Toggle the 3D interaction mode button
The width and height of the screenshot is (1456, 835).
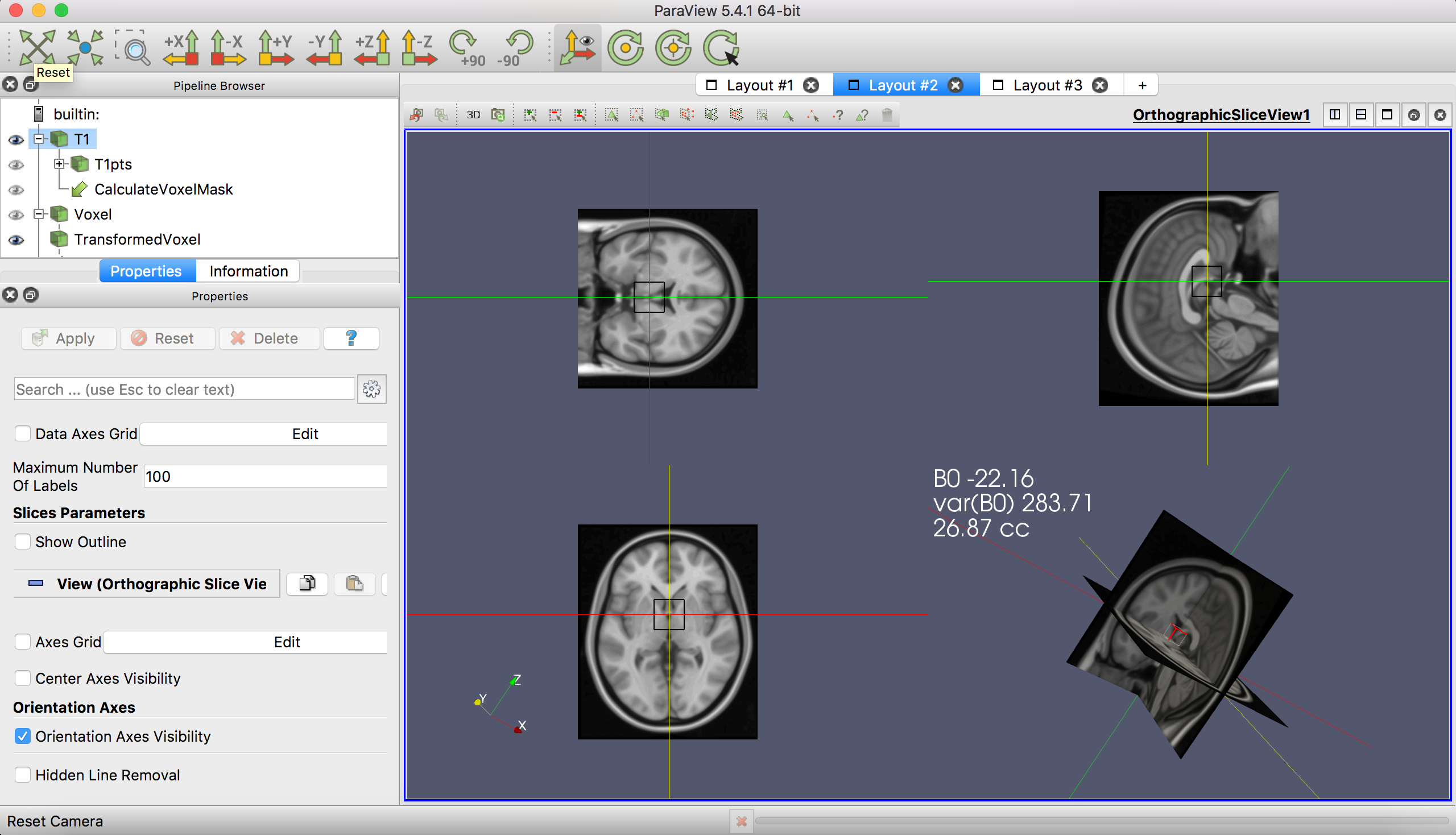473,115
